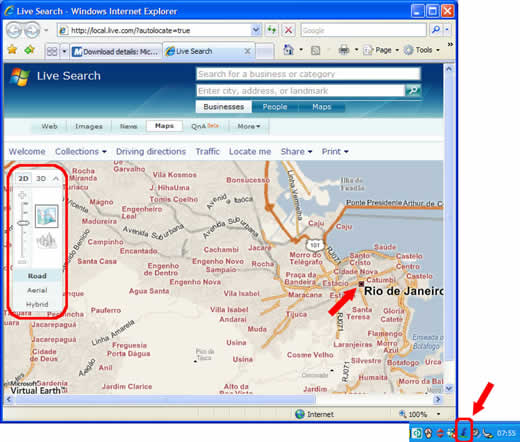Select Hybrid map style
Screen dimensions: 520x442
37,304
